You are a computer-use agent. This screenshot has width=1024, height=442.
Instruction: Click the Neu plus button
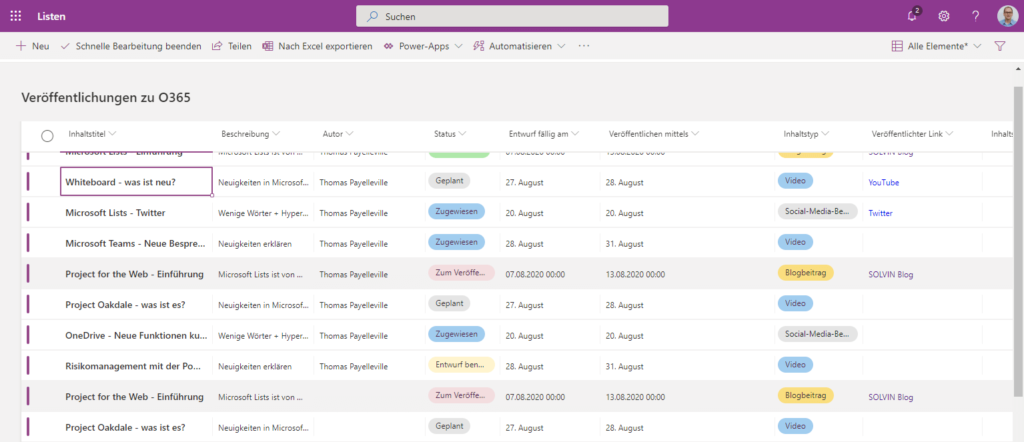coord(33,46)
